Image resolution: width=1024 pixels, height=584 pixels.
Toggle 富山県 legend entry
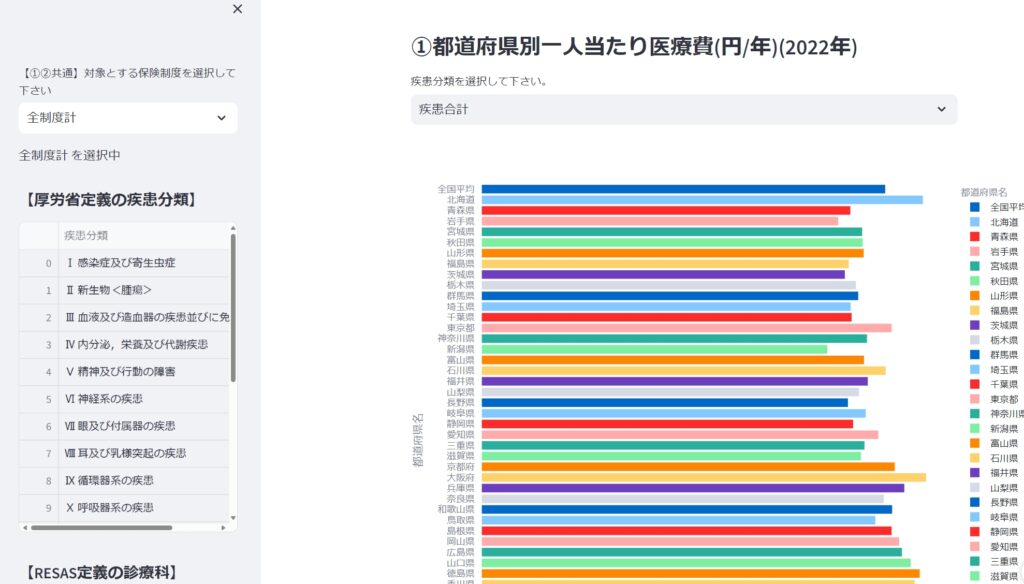pos(994,444)
